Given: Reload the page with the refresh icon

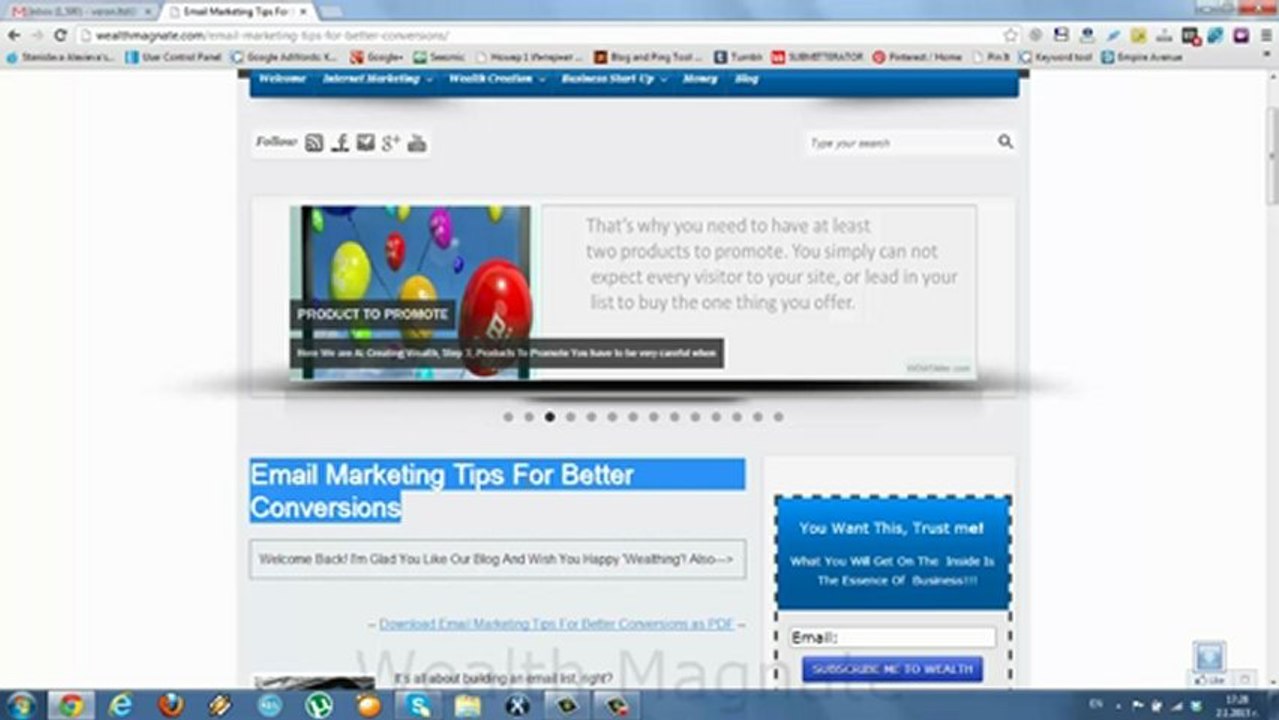Looking at the screenshot, I should coord(60,35).
